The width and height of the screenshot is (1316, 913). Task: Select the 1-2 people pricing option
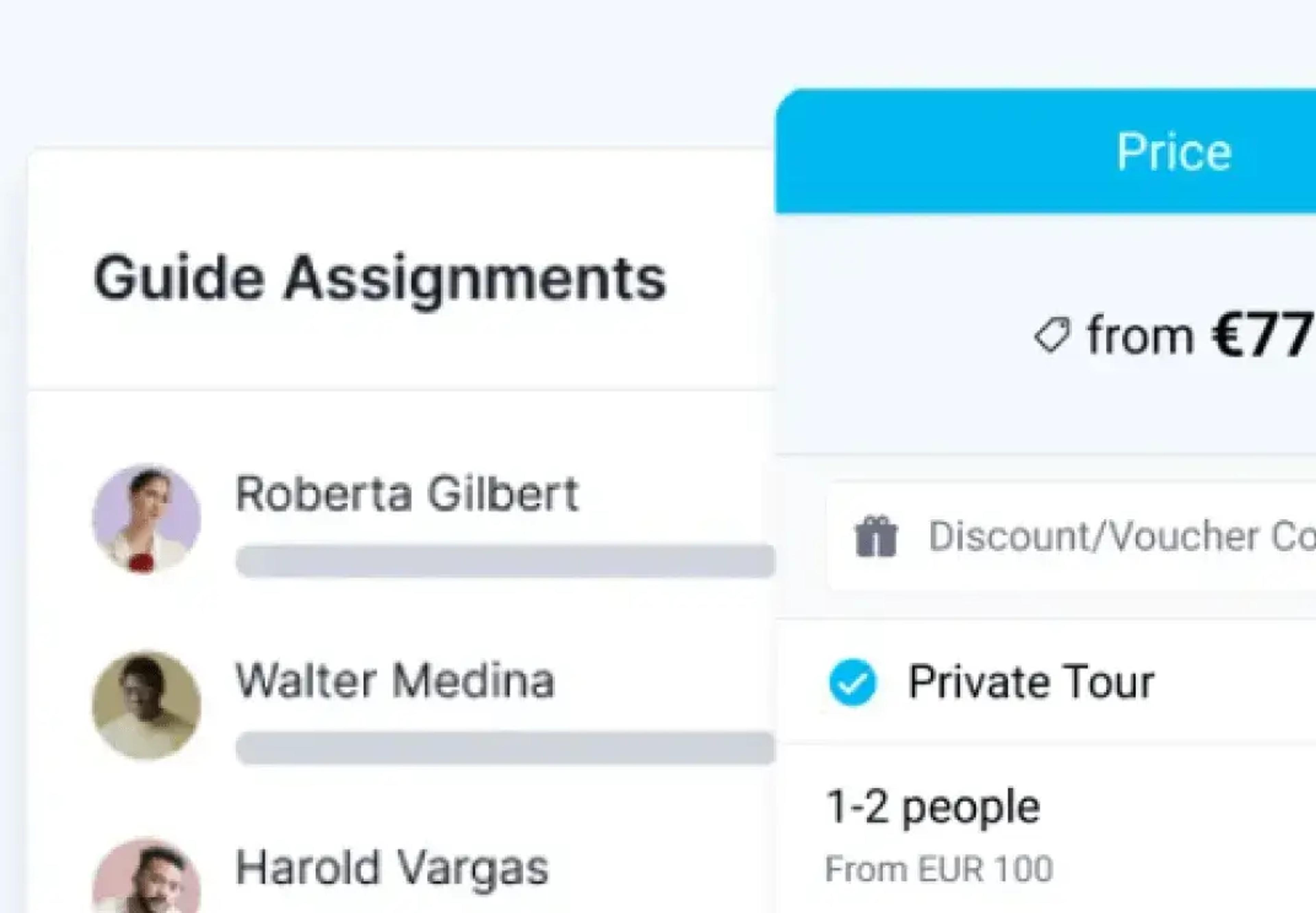point(933,807)
